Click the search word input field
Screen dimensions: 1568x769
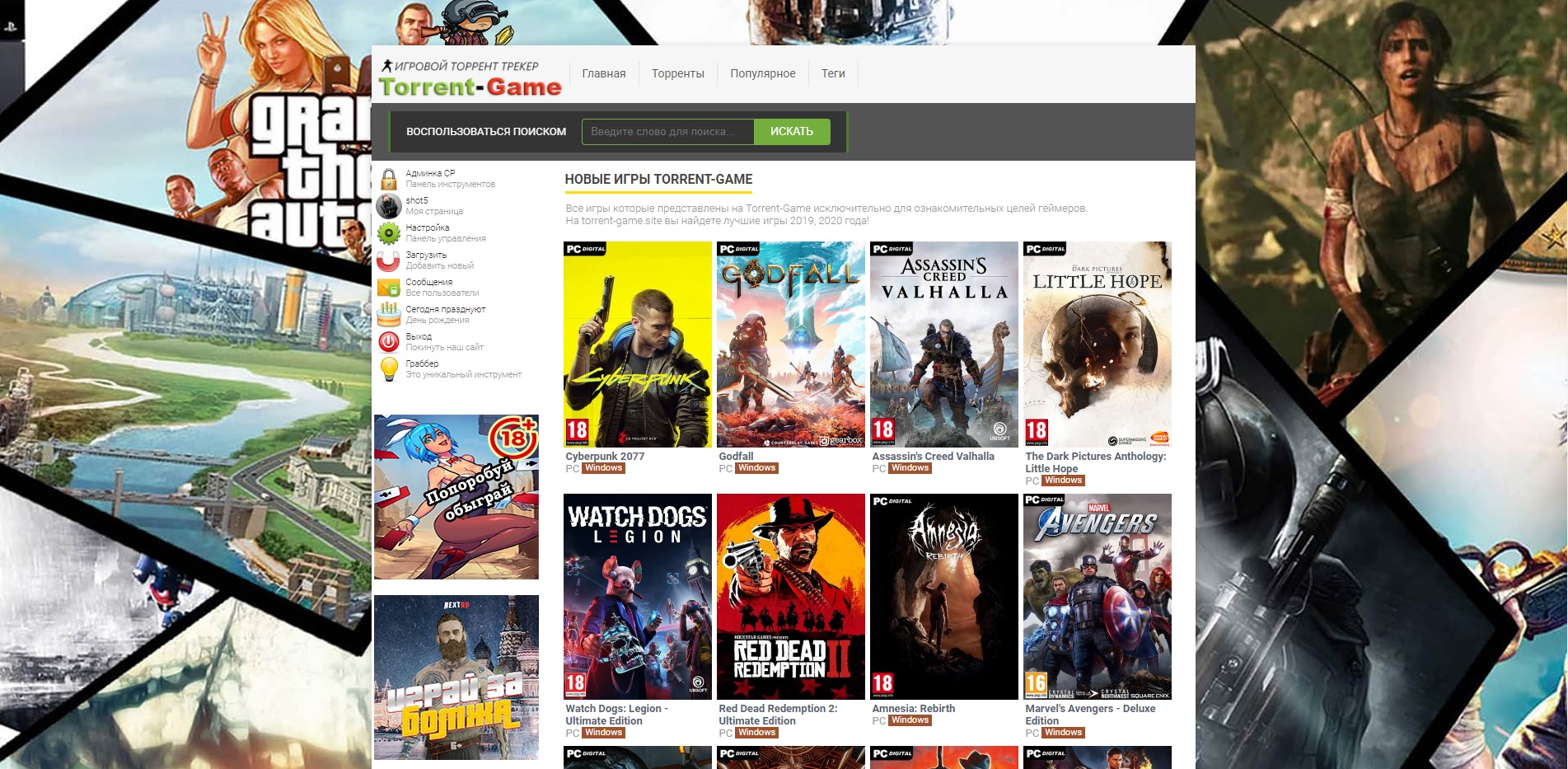point(667,132)
